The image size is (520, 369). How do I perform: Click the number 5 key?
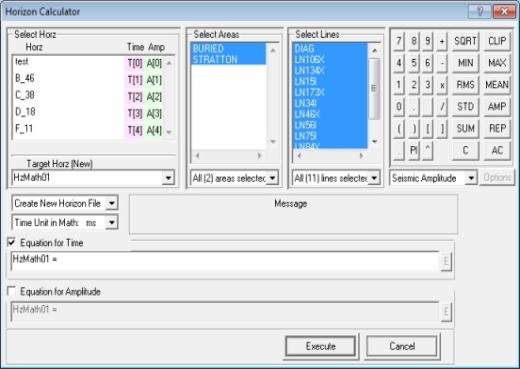413,63
